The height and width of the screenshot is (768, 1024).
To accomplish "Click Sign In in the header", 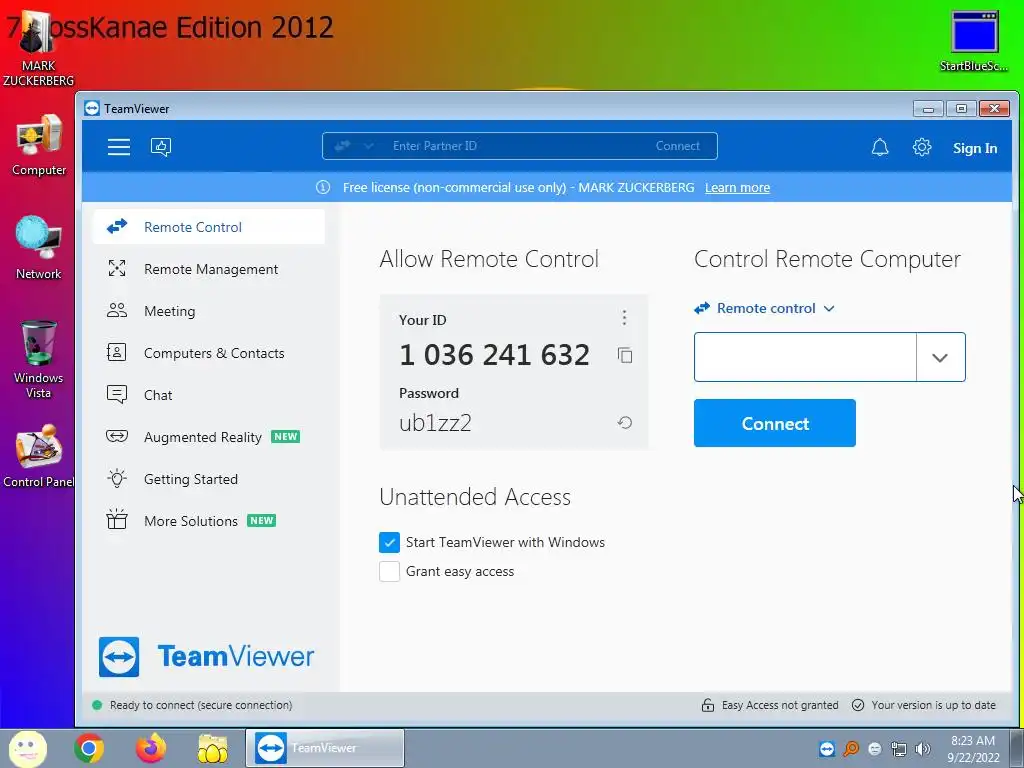I will pyautogui.click(x=974, y=148).
